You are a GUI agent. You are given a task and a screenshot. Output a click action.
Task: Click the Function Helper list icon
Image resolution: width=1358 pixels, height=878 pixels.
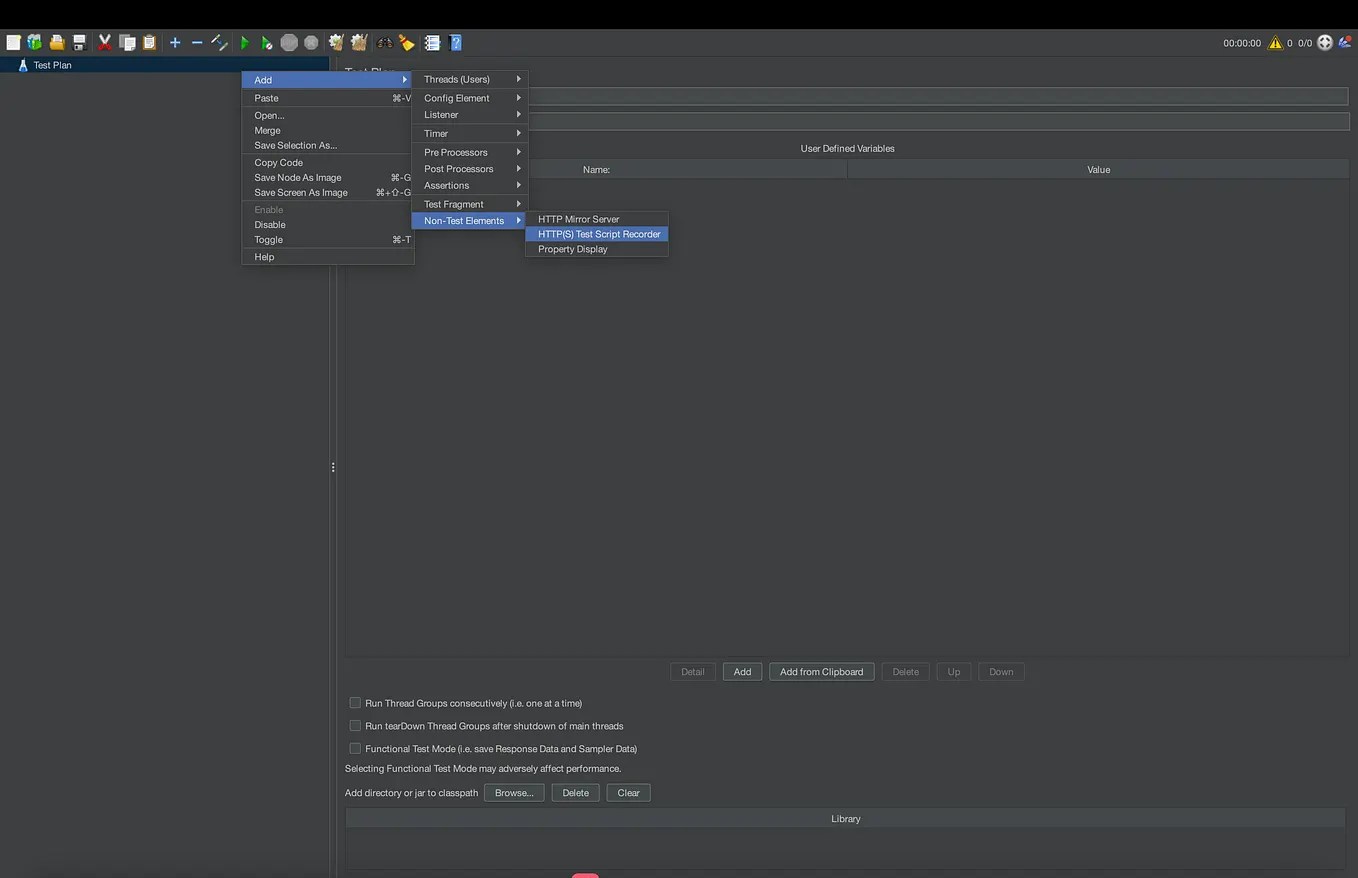coord(432,43)
